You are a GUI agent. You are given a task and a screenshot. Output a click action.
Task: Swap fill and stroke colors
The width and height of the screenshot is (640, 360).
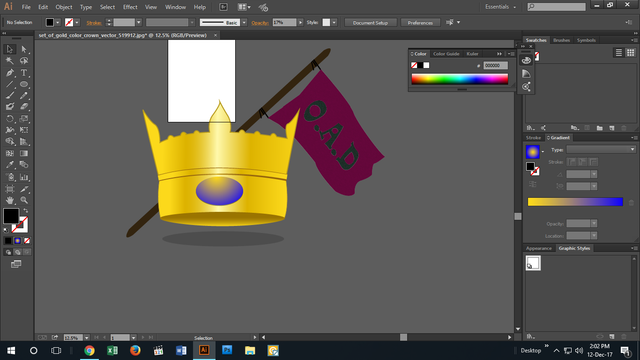[x=25, y=211]
